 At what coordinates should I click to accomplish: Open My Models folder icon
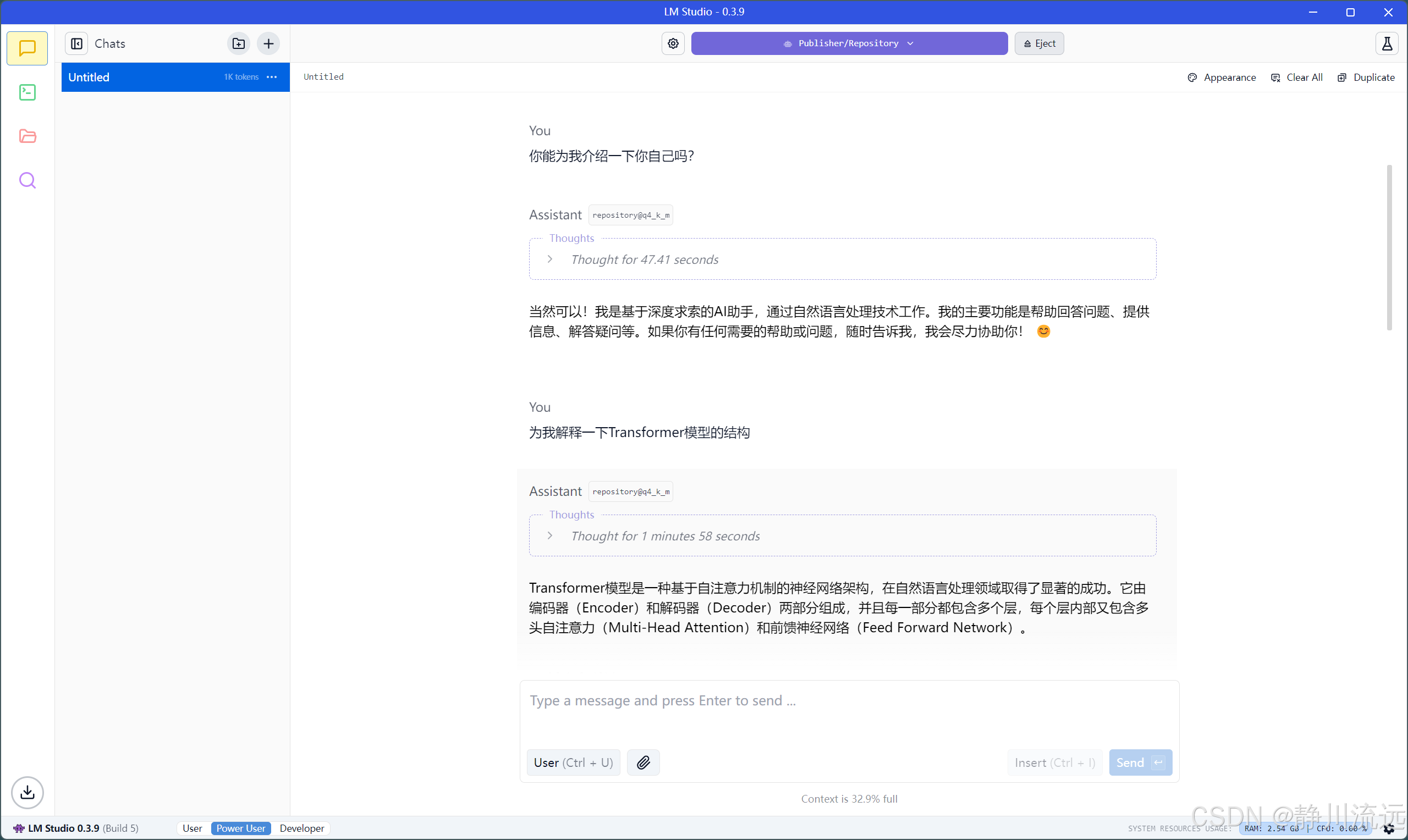(27, 136)
